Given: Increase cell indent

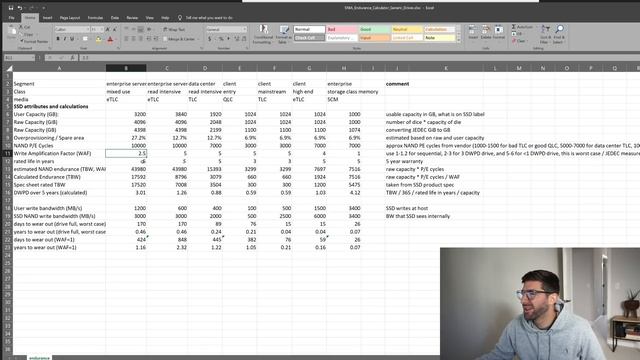Looking at the screenshot, I should pyautogui.click(x=156, y=39).
